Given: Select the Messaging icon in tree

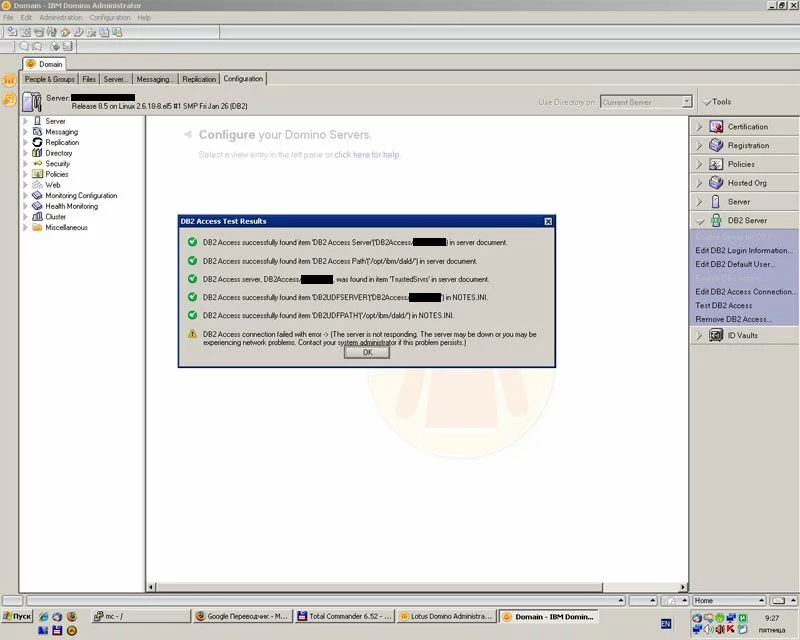Looking at the screenshot, I should (x=37, y=132).
